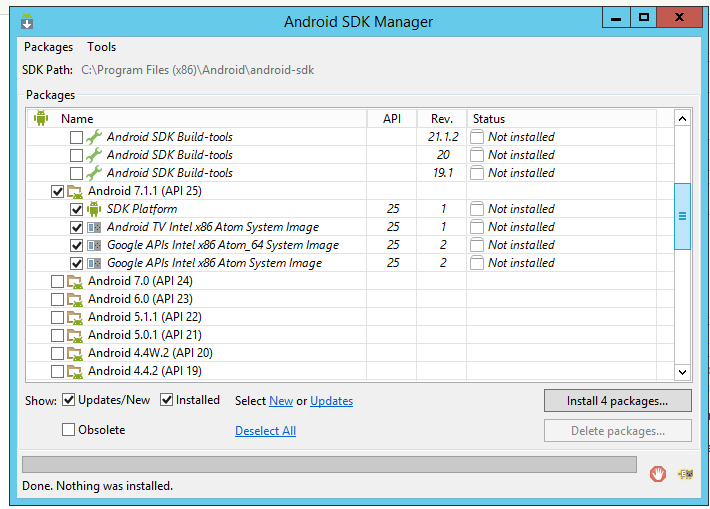Click the package list scrollbar thumb
Image resolution: width=710 pixels, height=509 pixels.
[682, 216]
